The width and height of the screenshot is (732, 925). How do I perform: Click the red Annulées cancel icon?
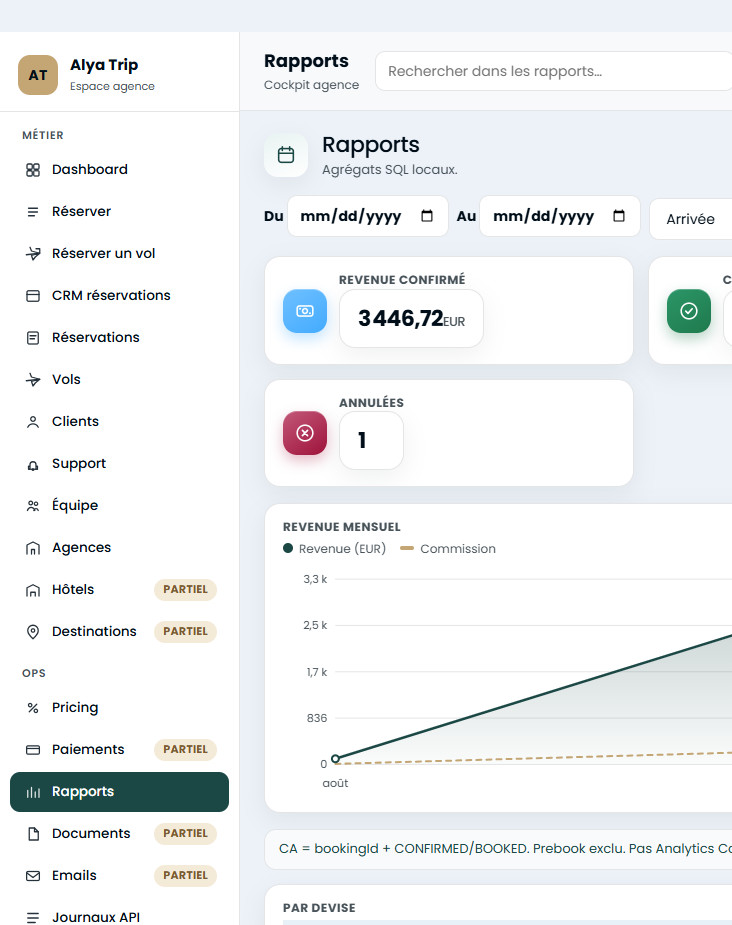coord(305,433)
